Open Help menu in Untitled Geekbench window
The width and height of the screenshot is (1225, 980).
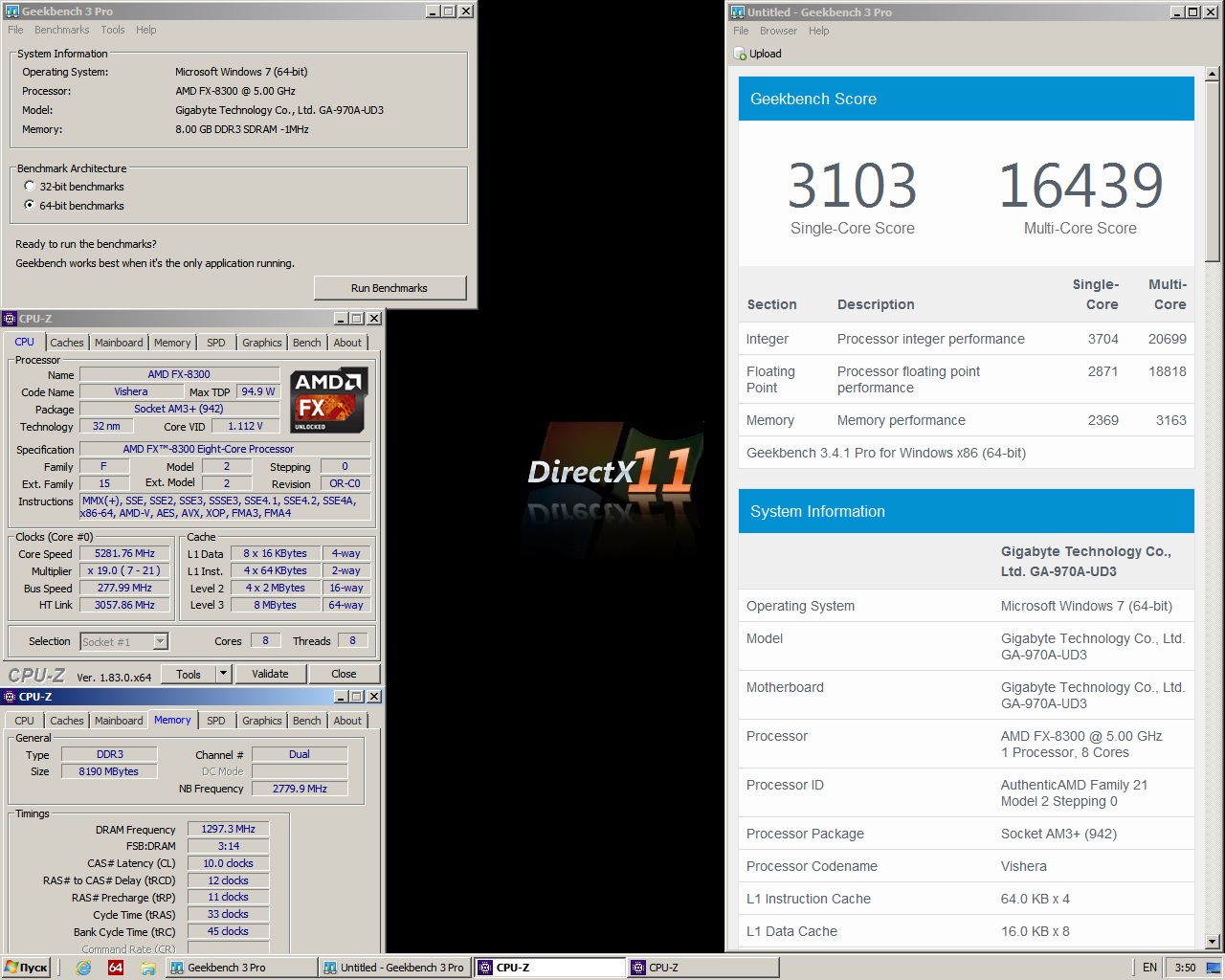(818, 31)
